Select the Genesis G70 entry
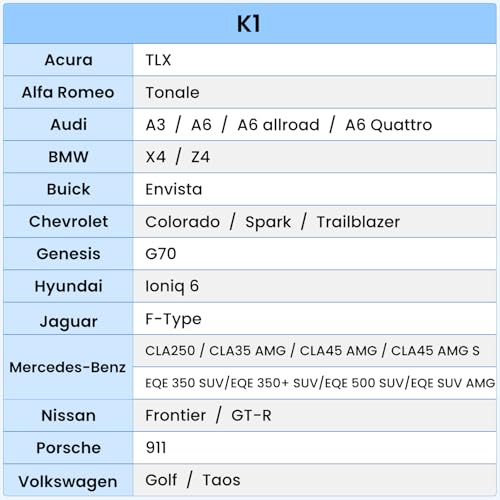This screenshot has width=500, height=500. tap(161, 254)
